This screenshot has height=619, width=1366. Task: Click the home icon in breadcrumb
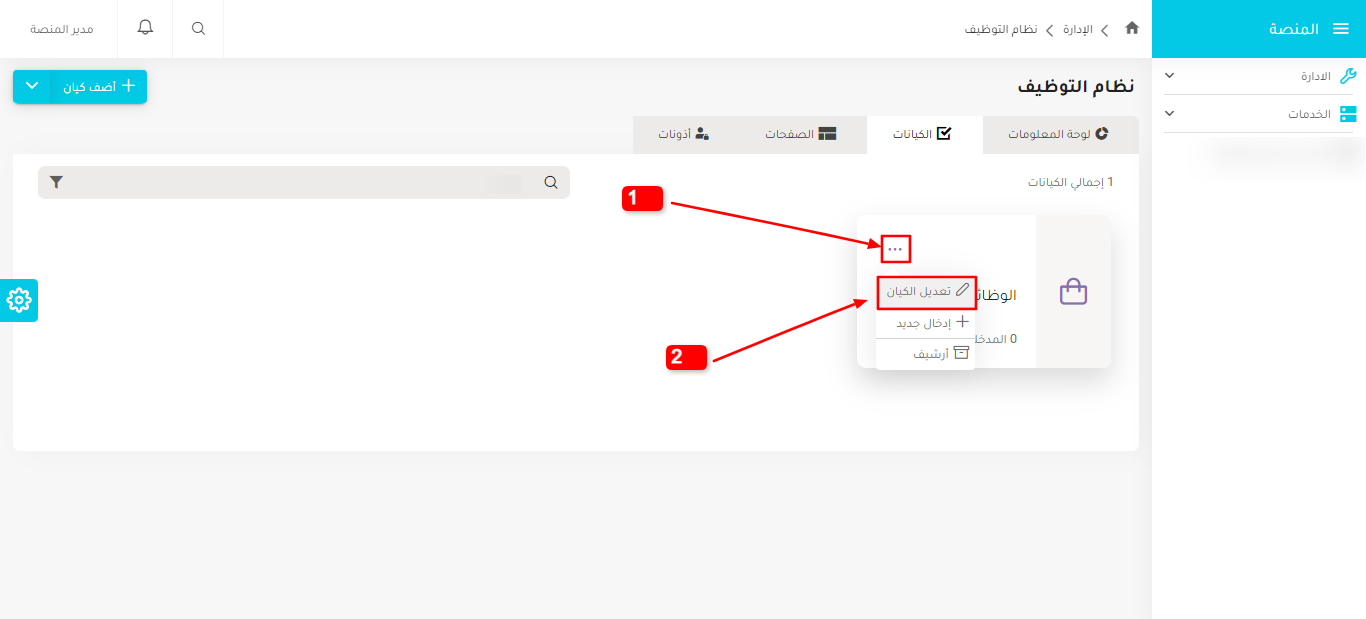(x=1132, y=29)
